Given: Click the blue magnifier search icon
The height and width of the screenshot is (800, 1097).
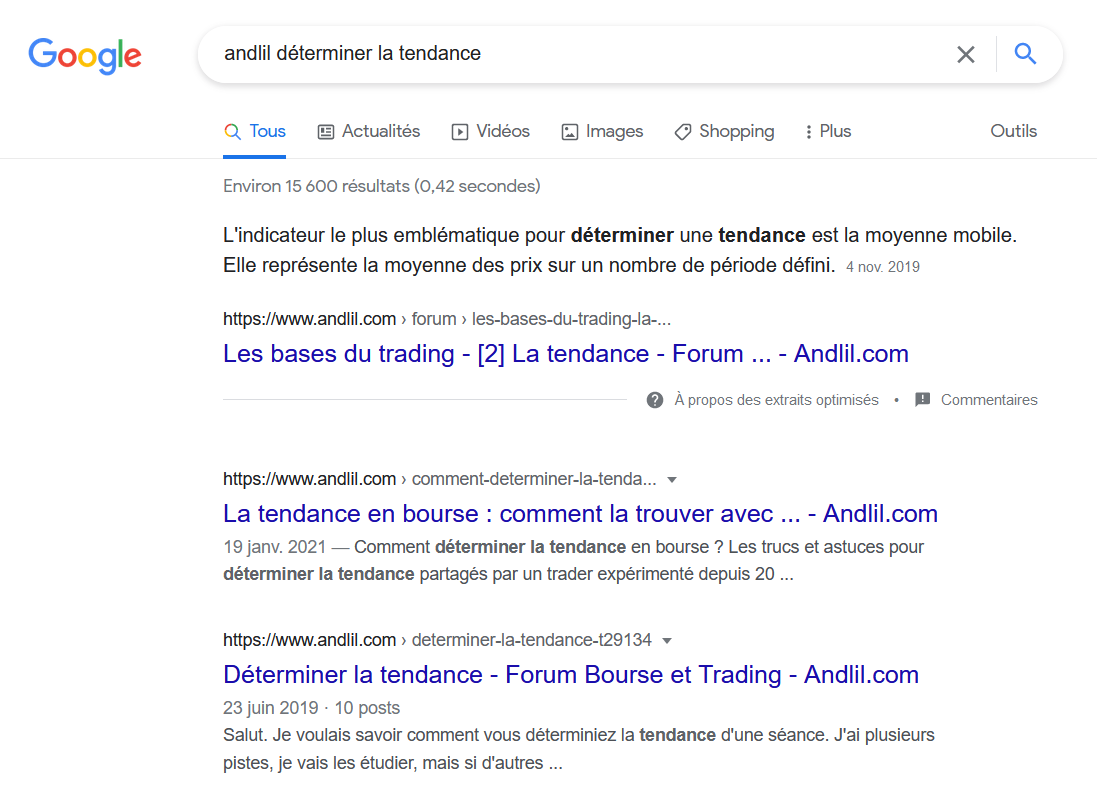Looking at the screenshot, I should tap(1025, 53).
